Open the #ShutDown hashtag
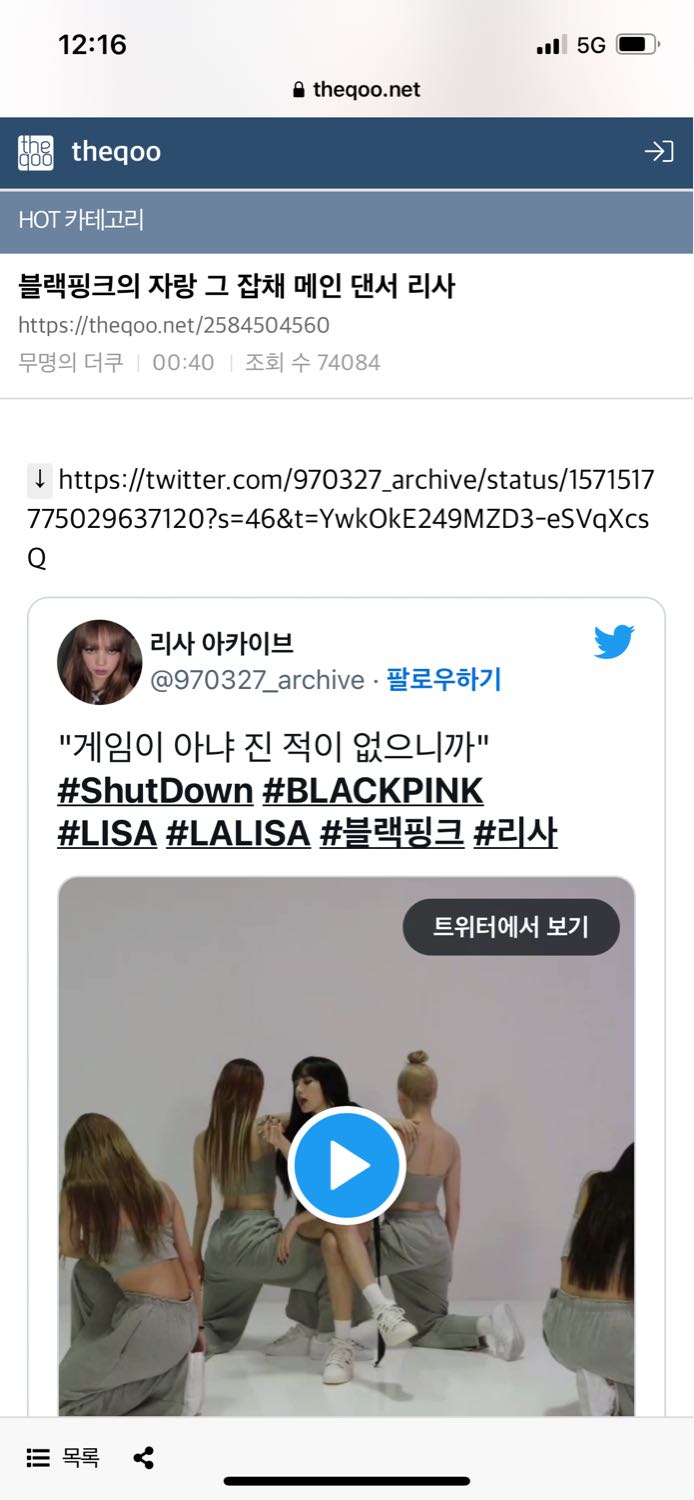Screen dimensions: 694x1500 (155, 790)
